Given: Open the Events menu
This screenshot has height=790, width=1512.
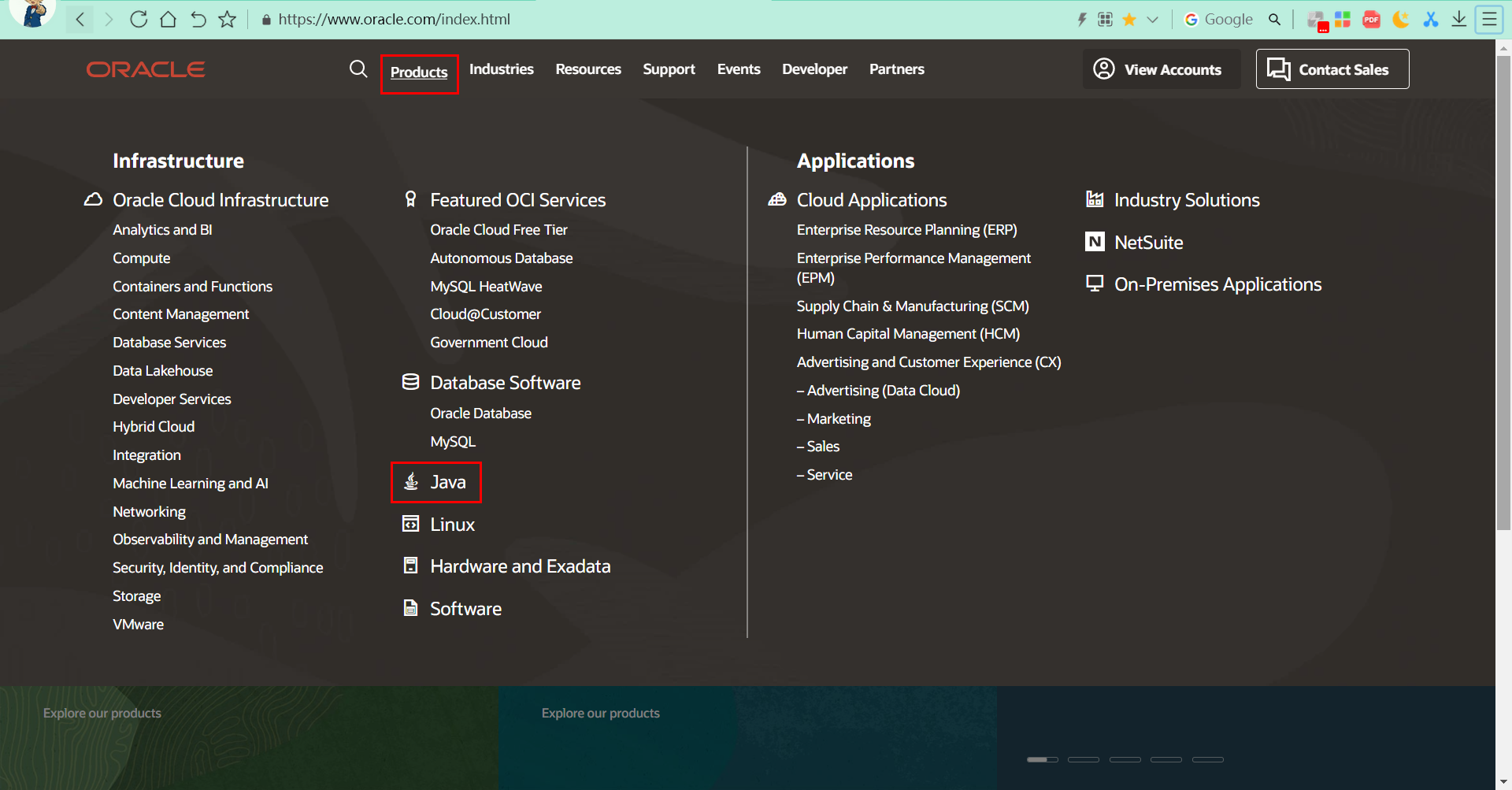Looking at the screenshot, I should tap(739, 69).
